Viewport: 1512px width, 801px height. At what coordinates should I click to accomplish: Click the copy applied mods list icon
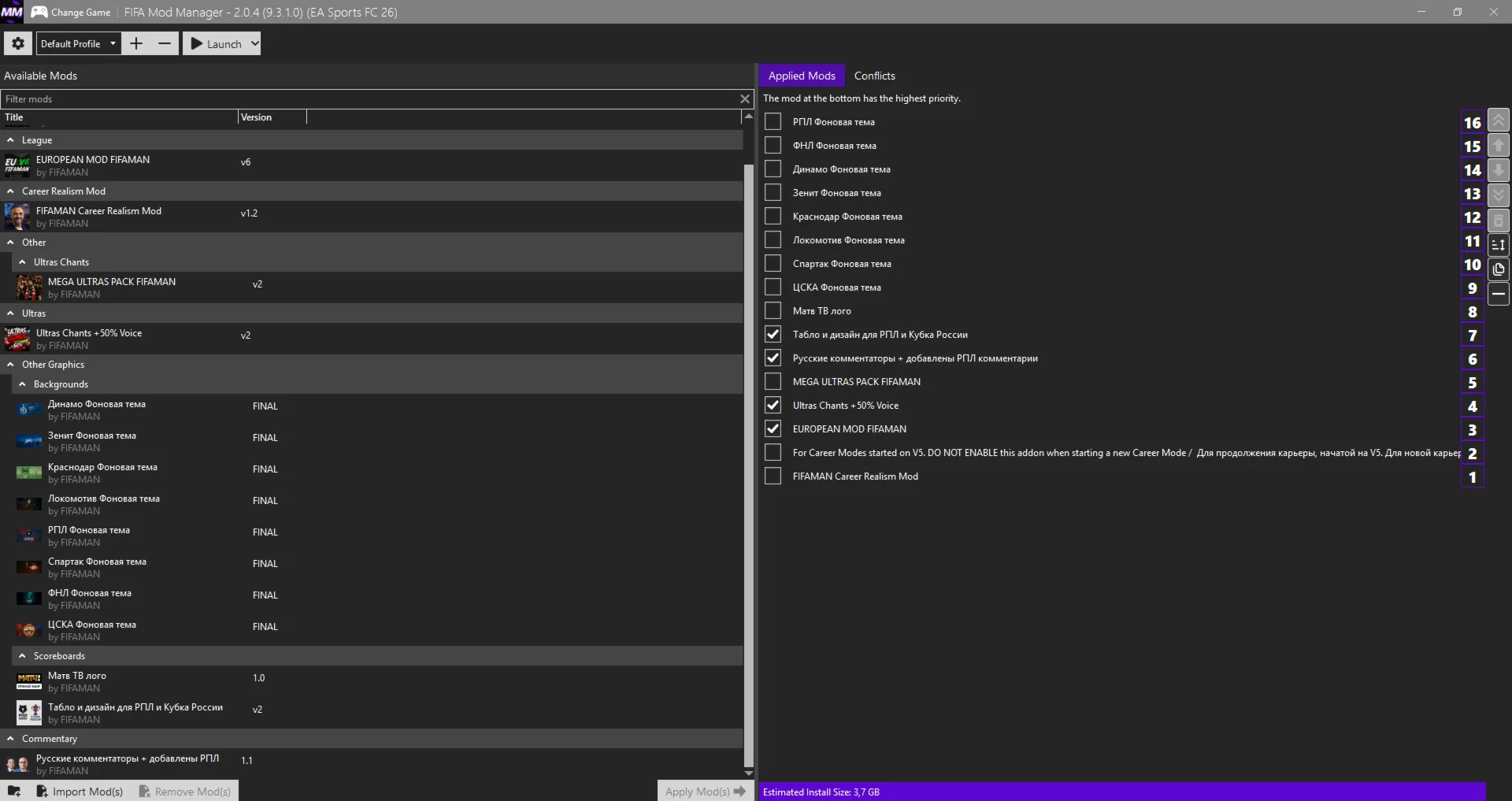click(1499, 269)
